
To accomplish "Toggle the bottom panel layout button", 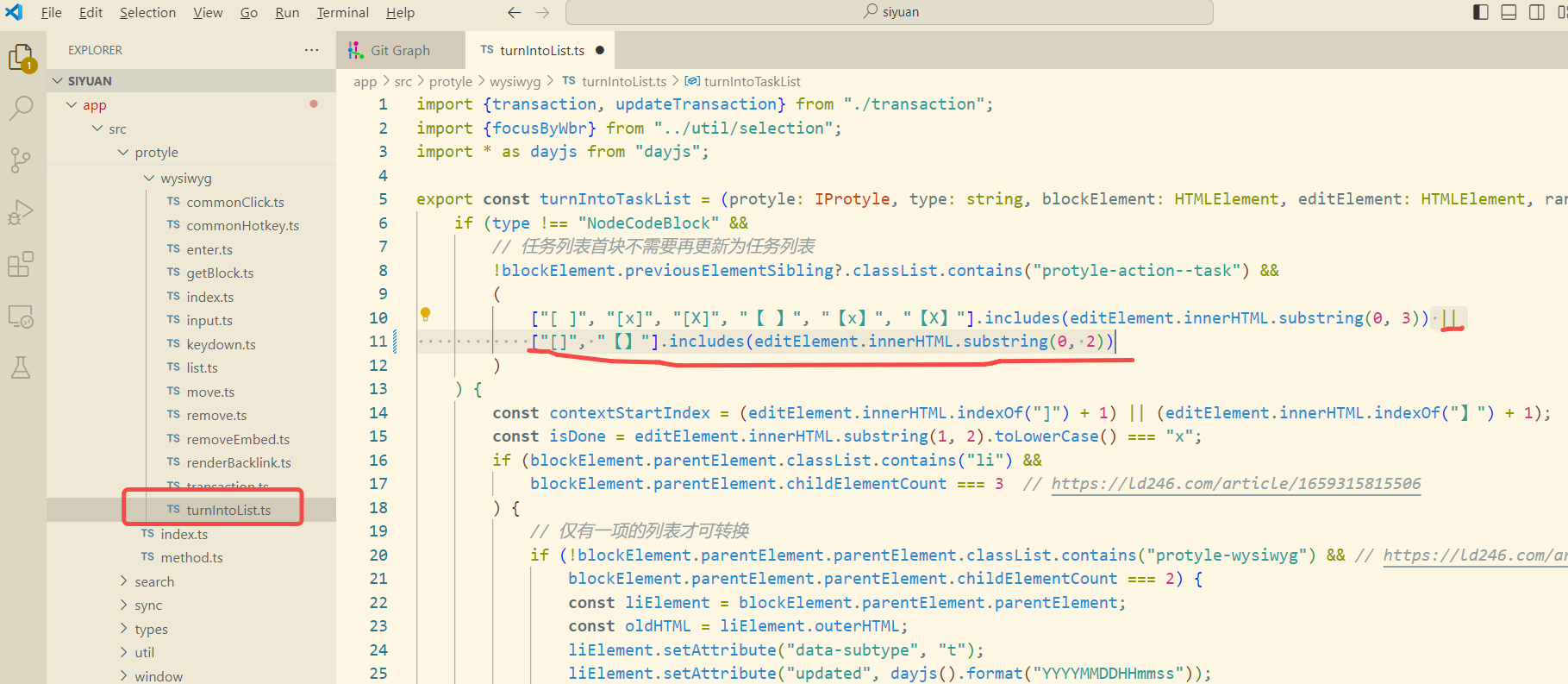I will tap(1509, 12).
